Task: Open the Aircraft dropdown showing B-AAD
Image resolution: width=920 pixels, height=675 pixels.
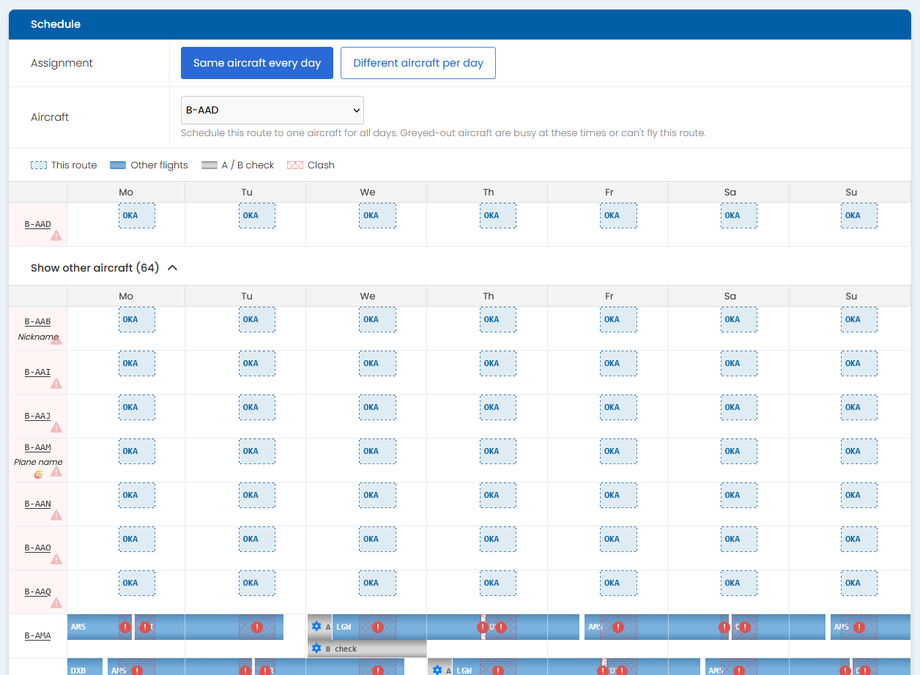Action: pos(272,110)
